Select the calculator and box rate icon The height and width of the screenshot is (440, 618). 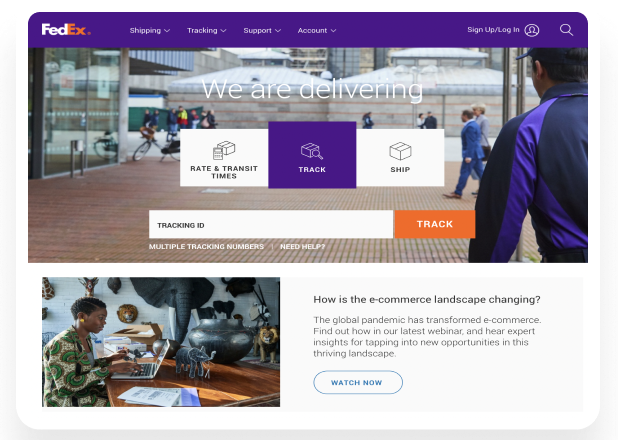[224, 150]
